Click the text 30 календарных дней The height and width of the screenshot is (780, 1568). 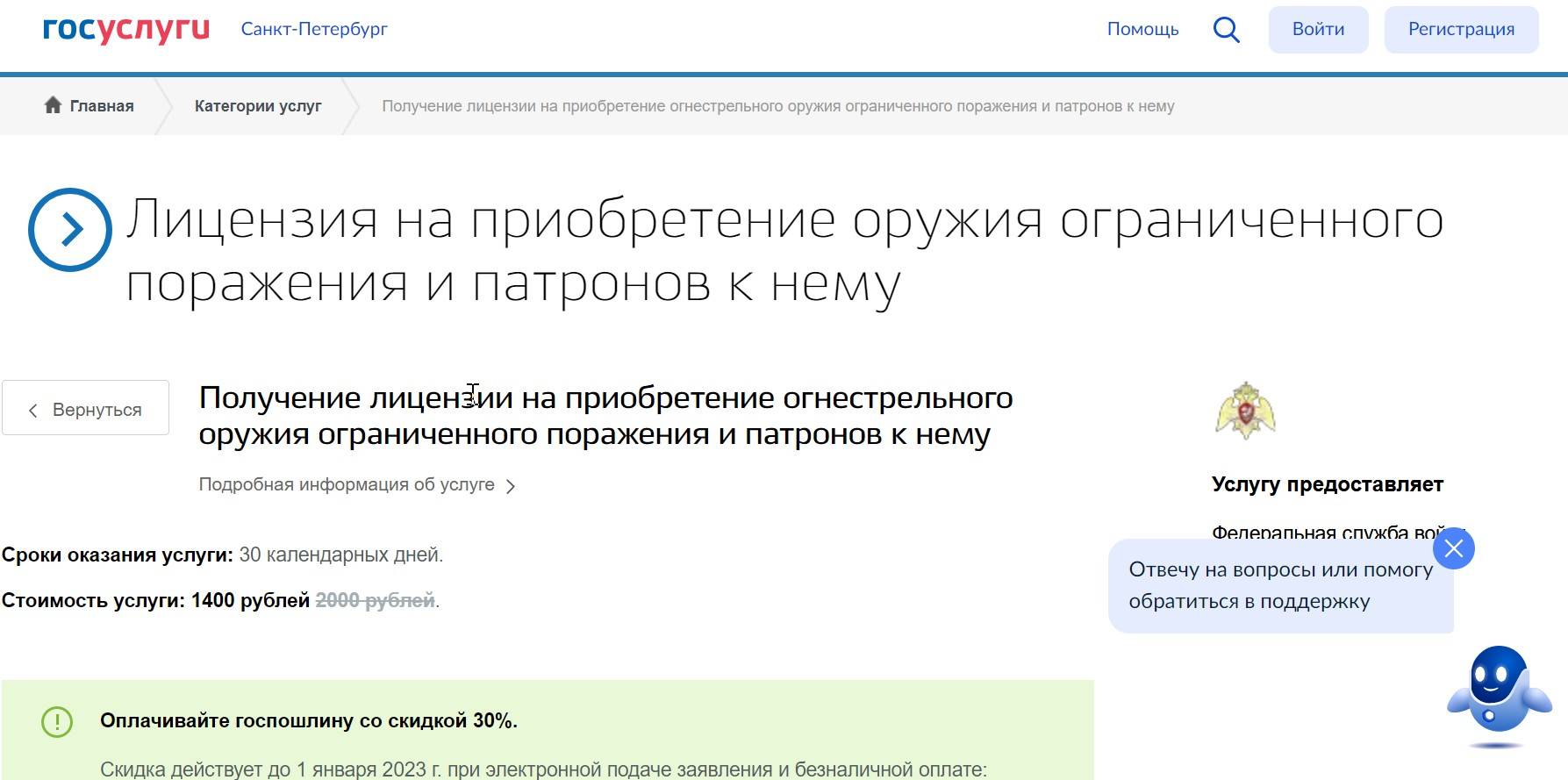(340, 555)
